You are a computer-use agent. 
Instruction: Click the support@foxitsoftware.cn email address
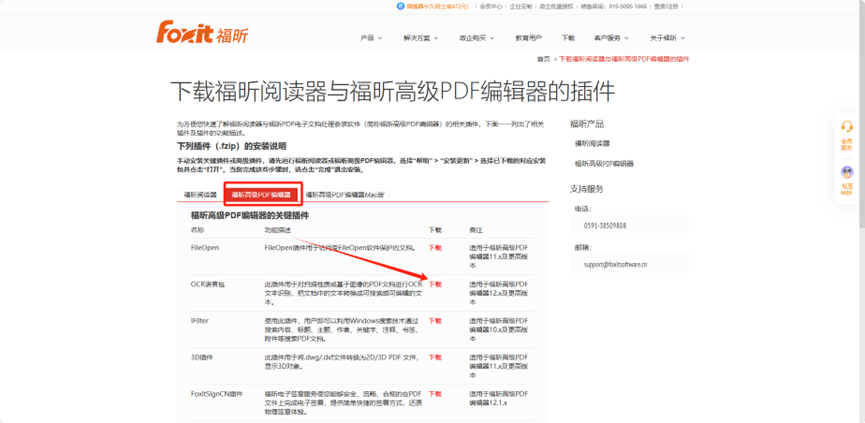(x=616, y=264)
